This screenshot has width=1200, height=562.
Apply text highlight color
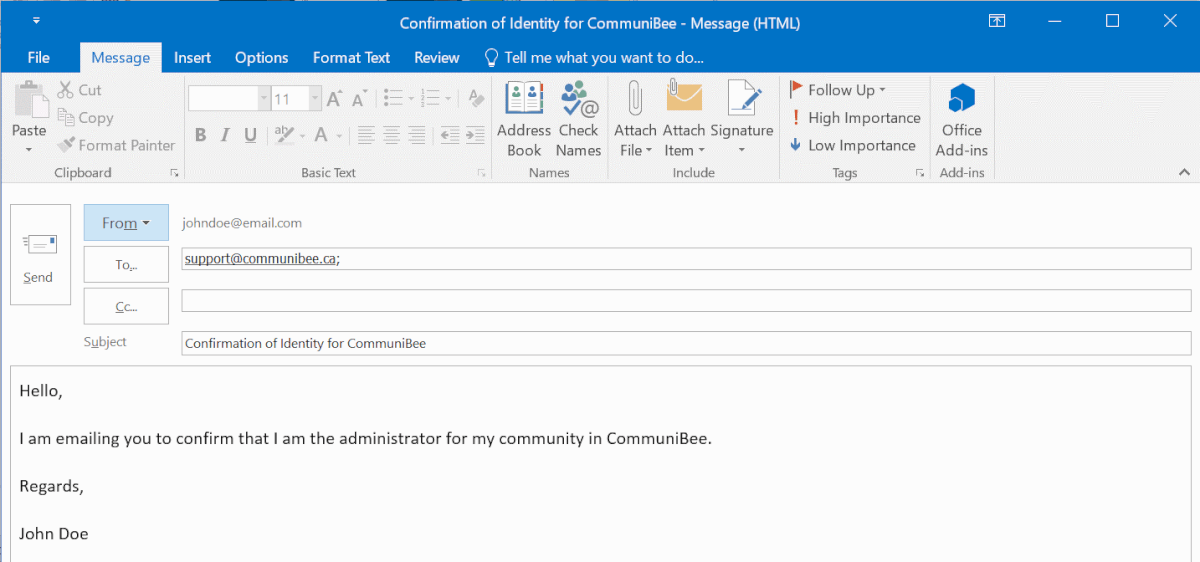click(x=284, y=134)
